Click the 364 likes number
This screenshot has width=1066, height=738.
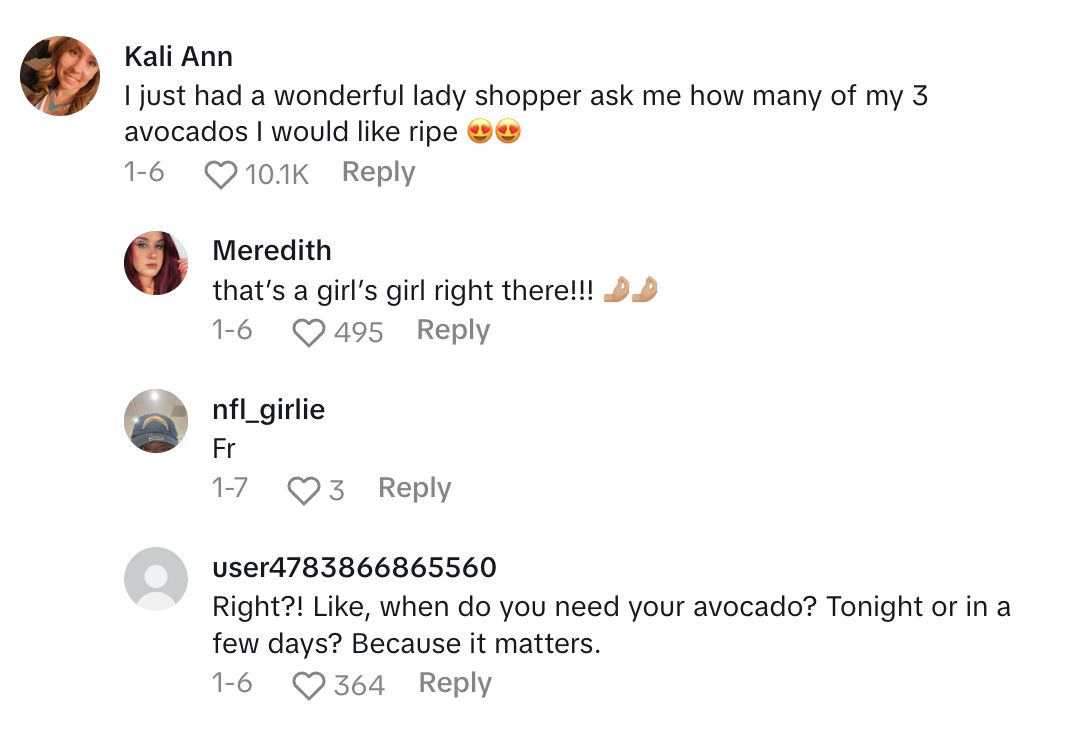360,686
